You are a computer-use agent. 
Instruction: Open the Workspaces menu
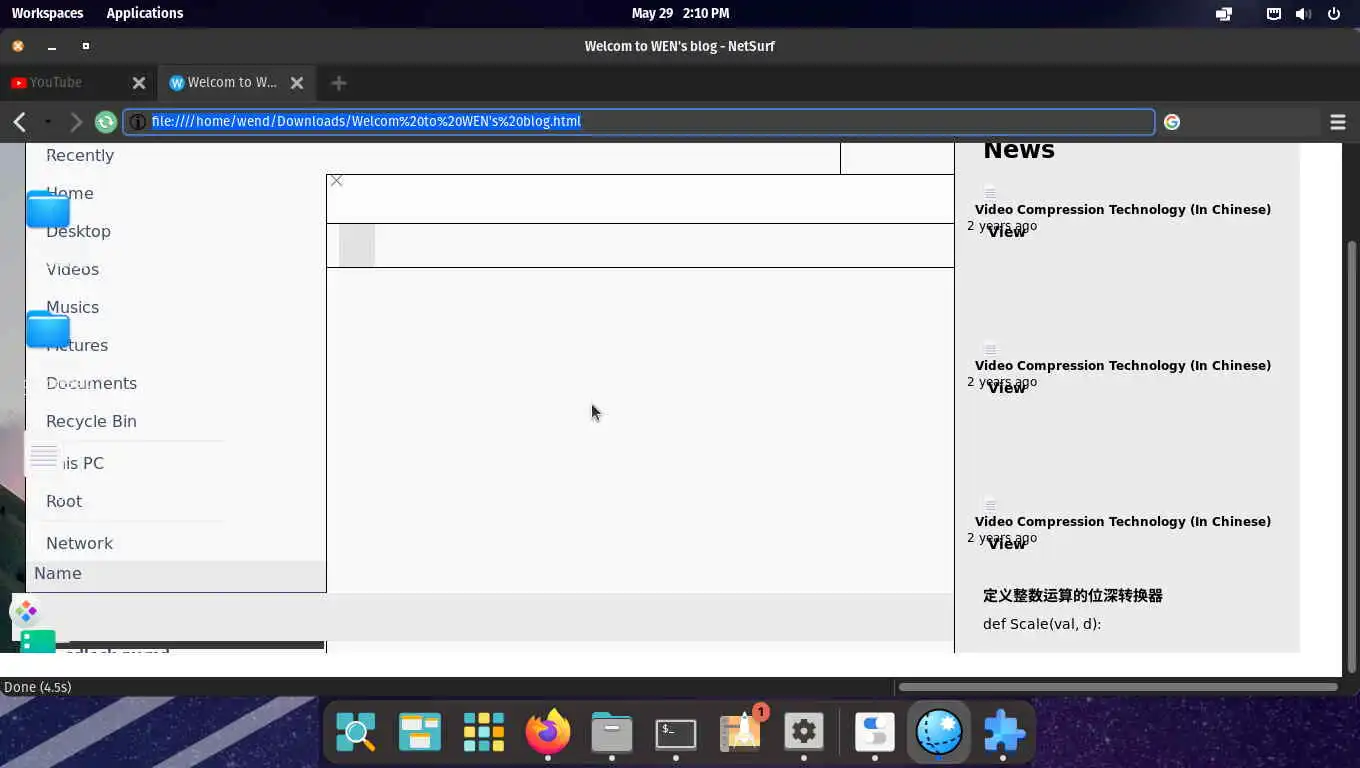(x=48, y=13)
